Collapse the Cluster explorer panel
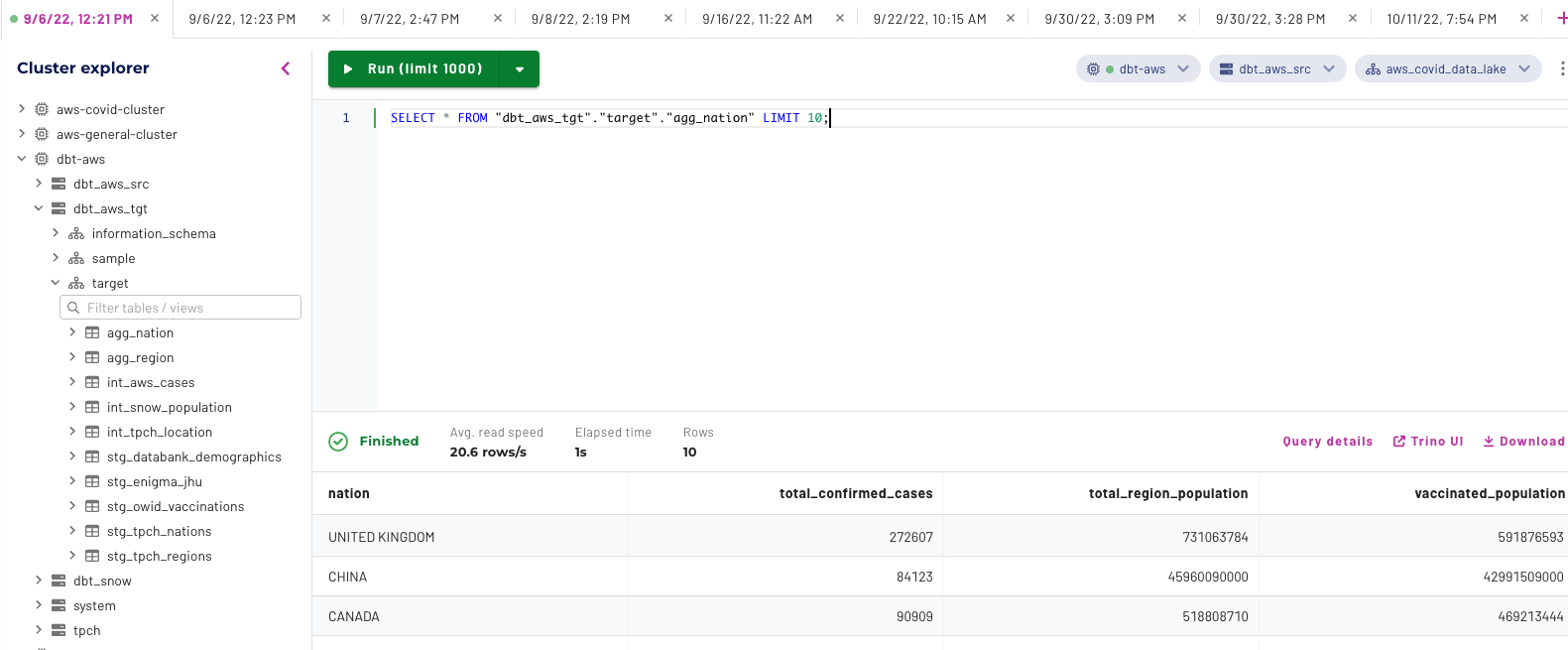Image resolution: width=1568 pixels, height=650 pixels. [x=286, y=68]
